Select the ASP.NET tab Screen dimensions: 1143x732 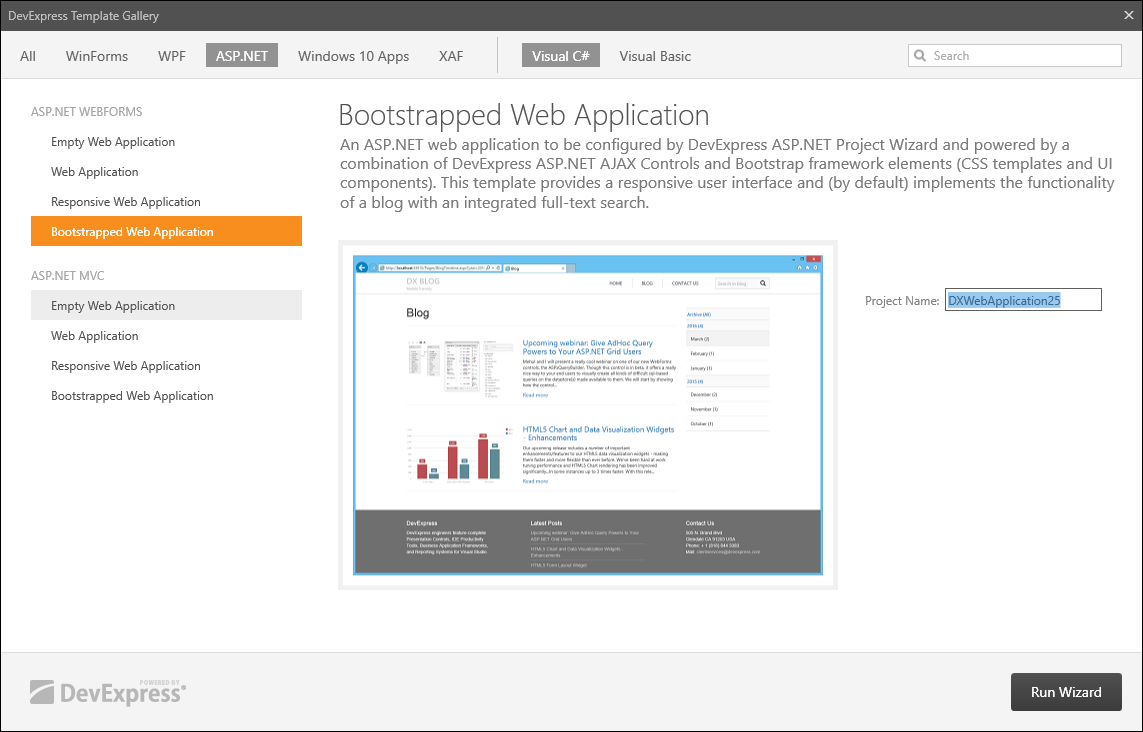pyautogui.click(x=242, y=55)
